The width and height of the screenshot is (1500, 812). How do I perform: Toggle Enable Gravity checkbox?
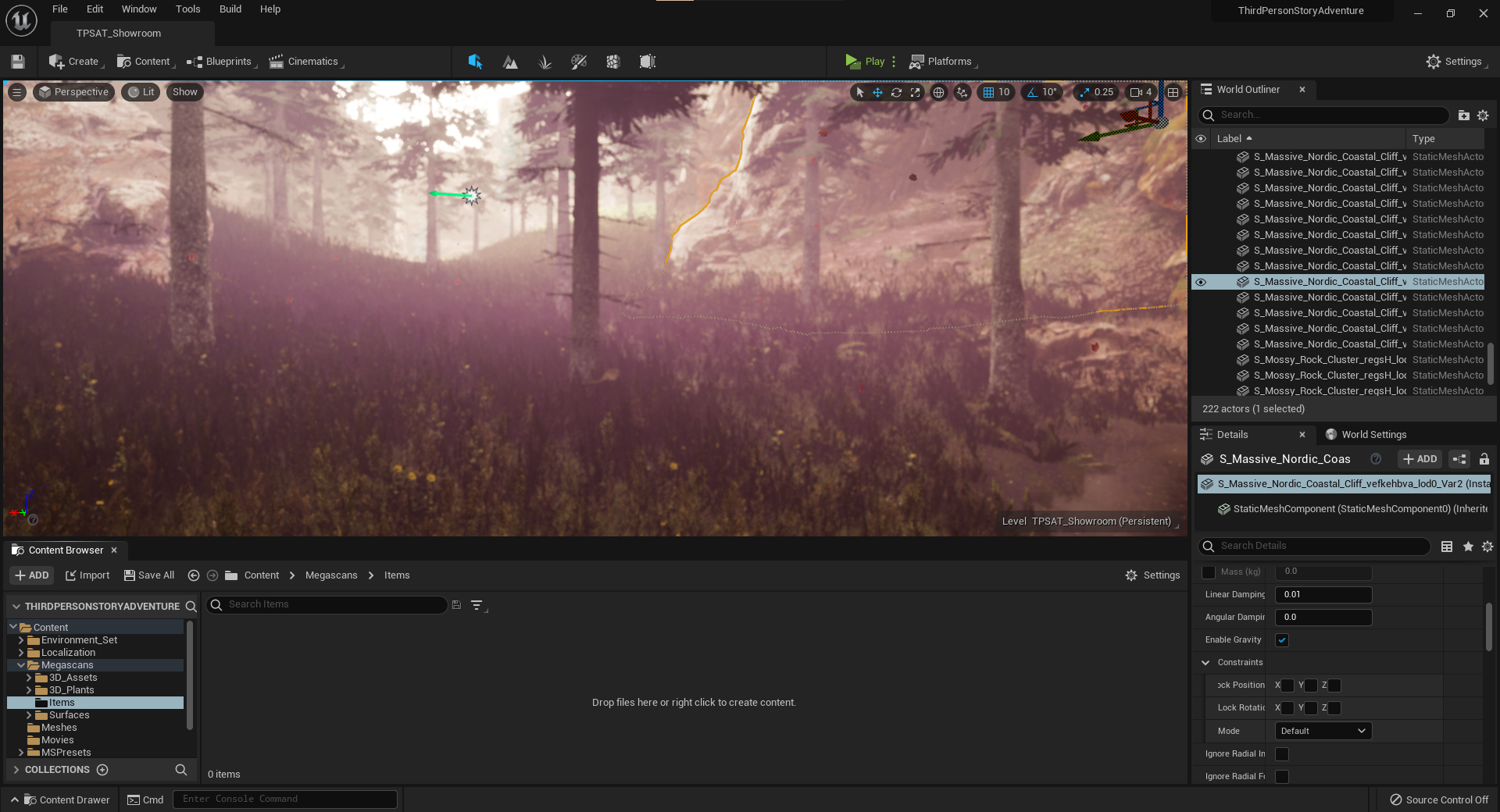click(1282, 640)
